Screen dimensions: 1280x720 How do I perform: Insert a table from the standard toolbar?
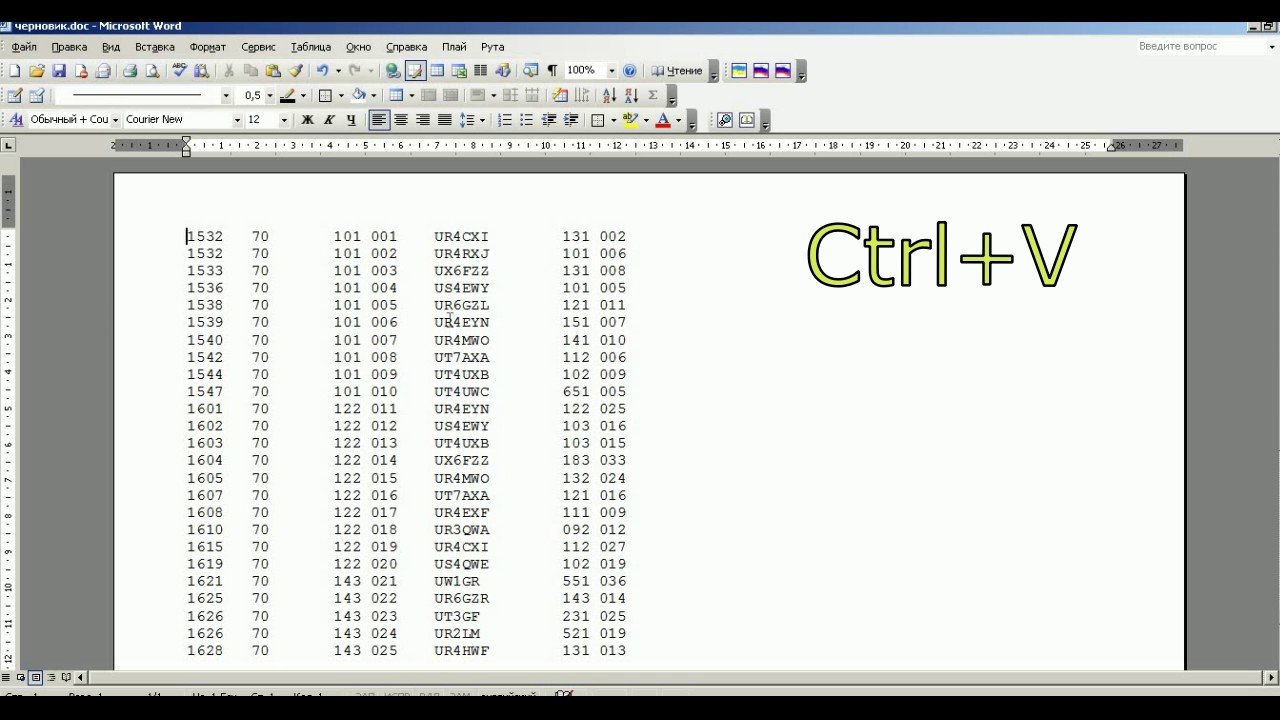437,71
